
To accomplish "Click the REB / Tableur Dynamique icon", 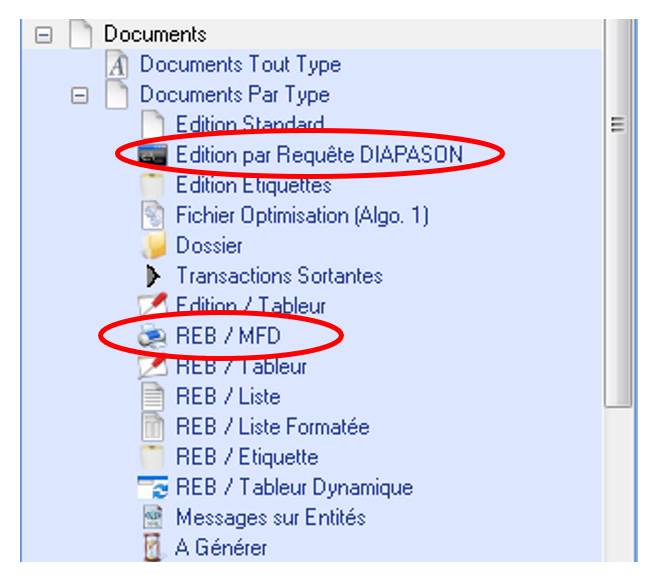I will coord(152,488).
